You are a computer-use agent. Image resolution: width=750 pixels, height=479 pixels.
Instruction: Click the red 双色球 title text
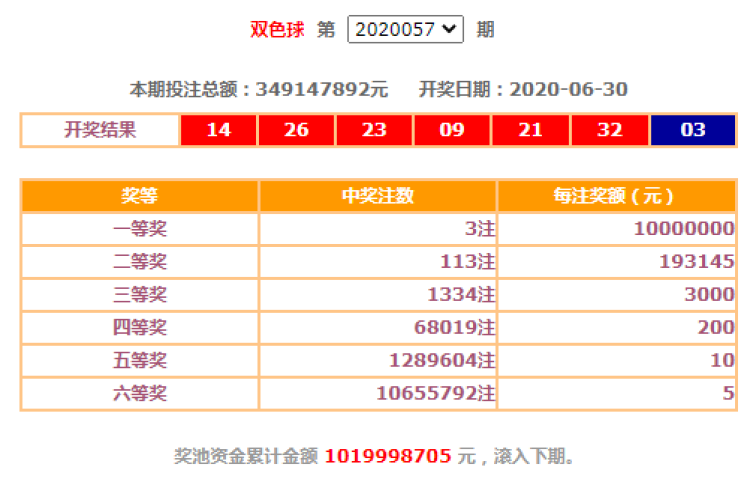(278, 29)
